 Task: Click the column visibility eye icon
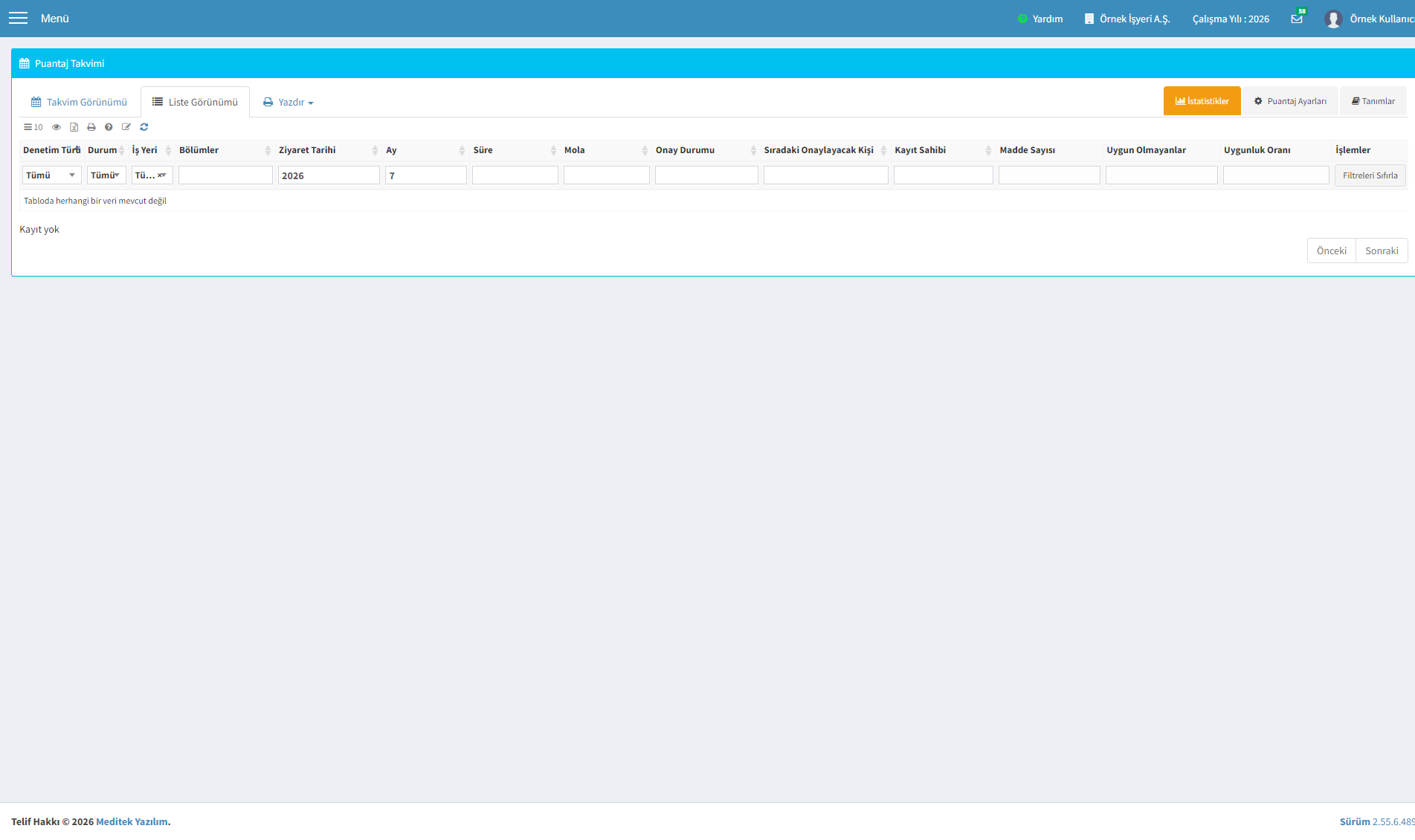(57, 127)
